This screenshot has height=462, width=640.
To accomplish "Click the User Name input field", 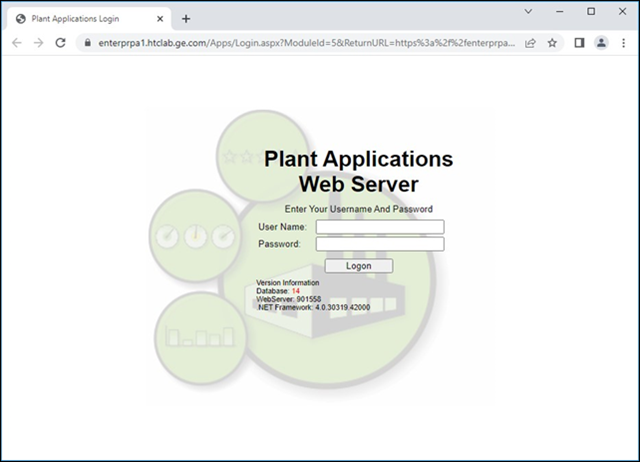I will tap(380, 227).
